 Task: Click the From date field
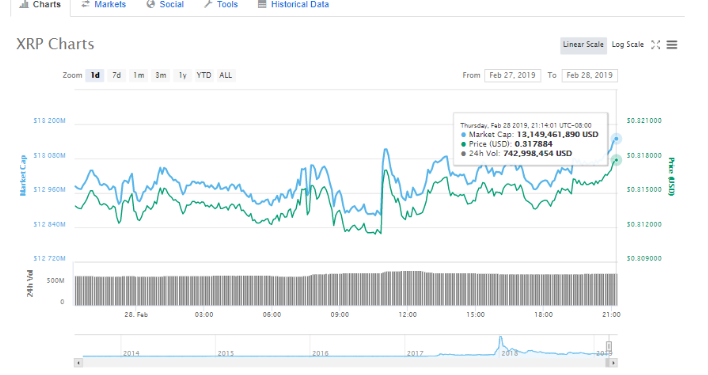click(x=512, y=75)
